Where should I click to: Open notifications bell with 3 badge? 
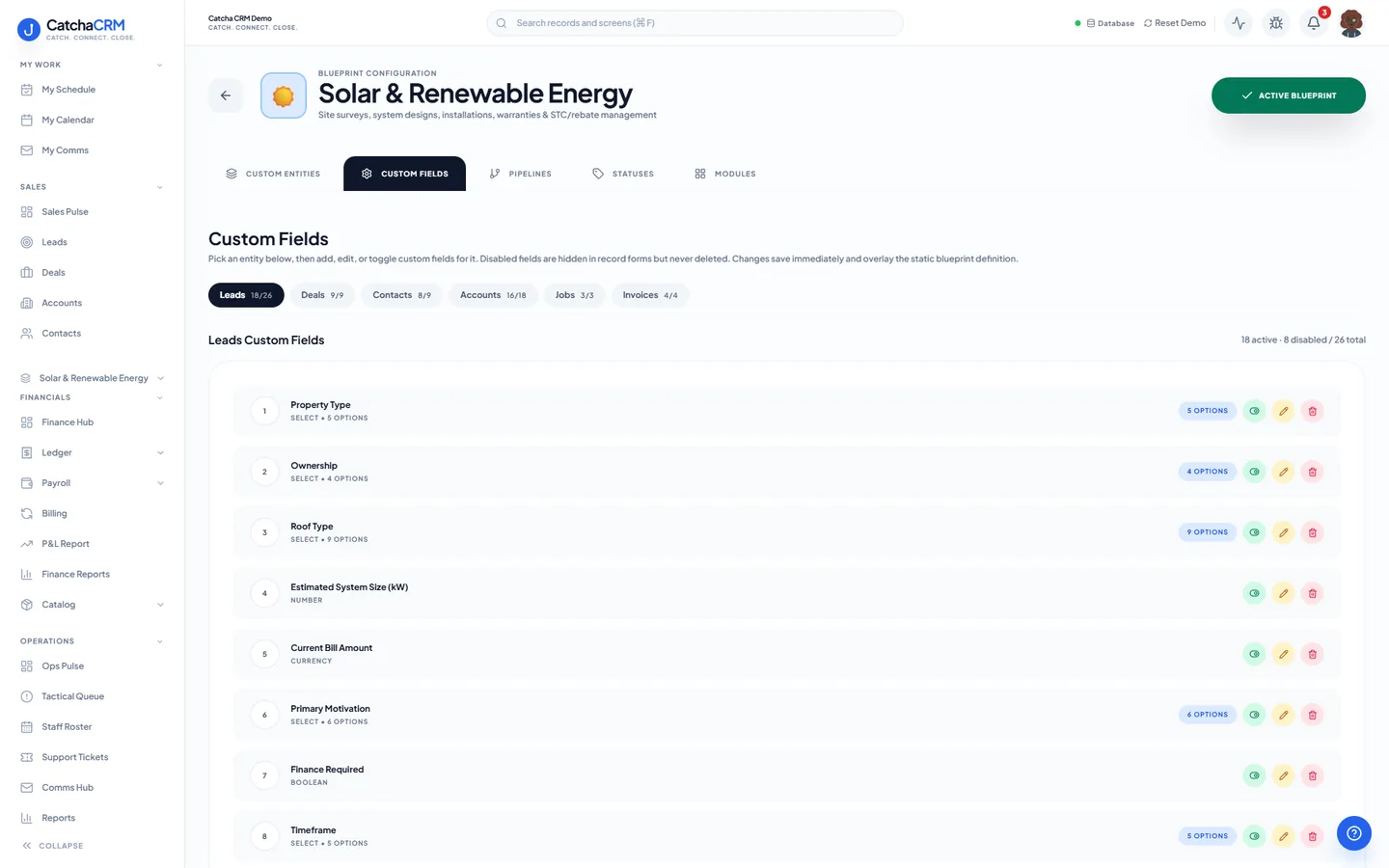tap(1314, 23)
